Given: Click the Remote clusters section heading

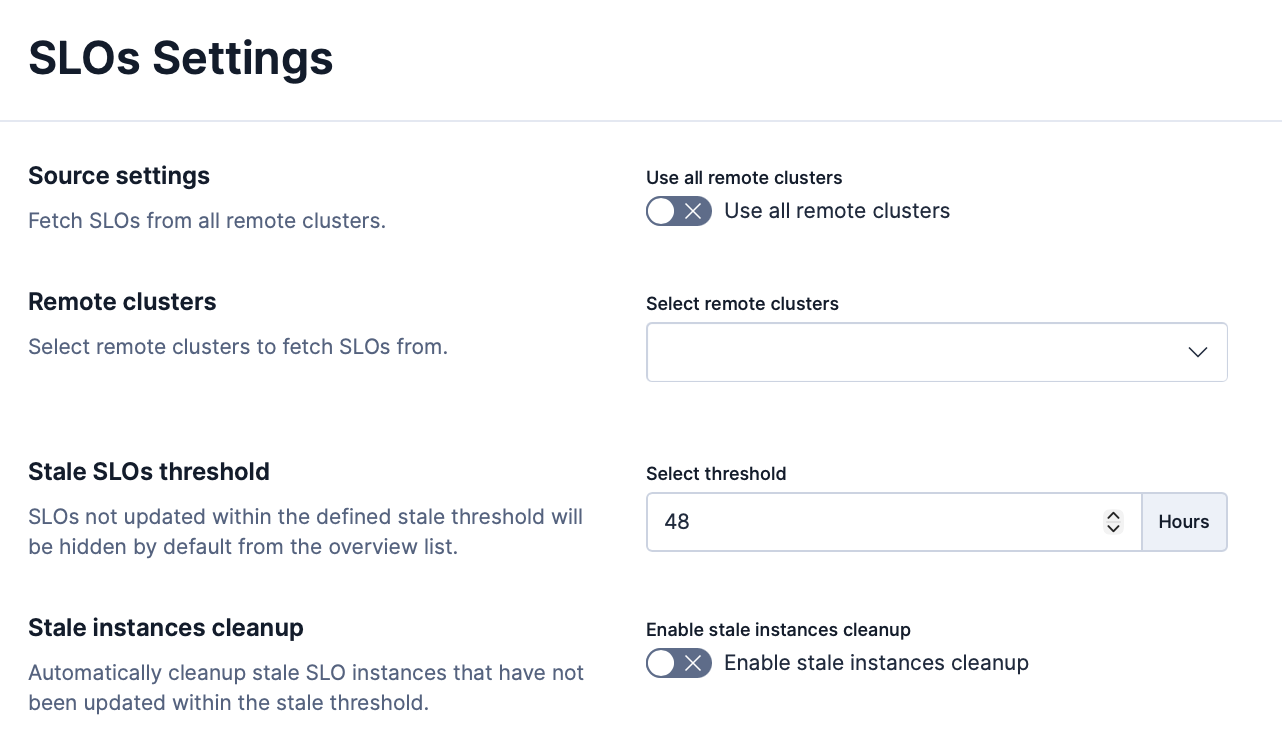Looking at the screenshot, I should (x=122, y=301).
